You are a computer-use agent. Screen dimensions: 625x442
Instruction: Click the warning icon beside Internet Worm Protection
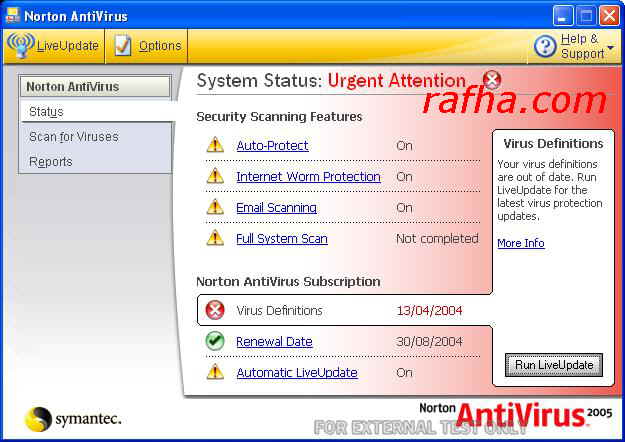215,176
